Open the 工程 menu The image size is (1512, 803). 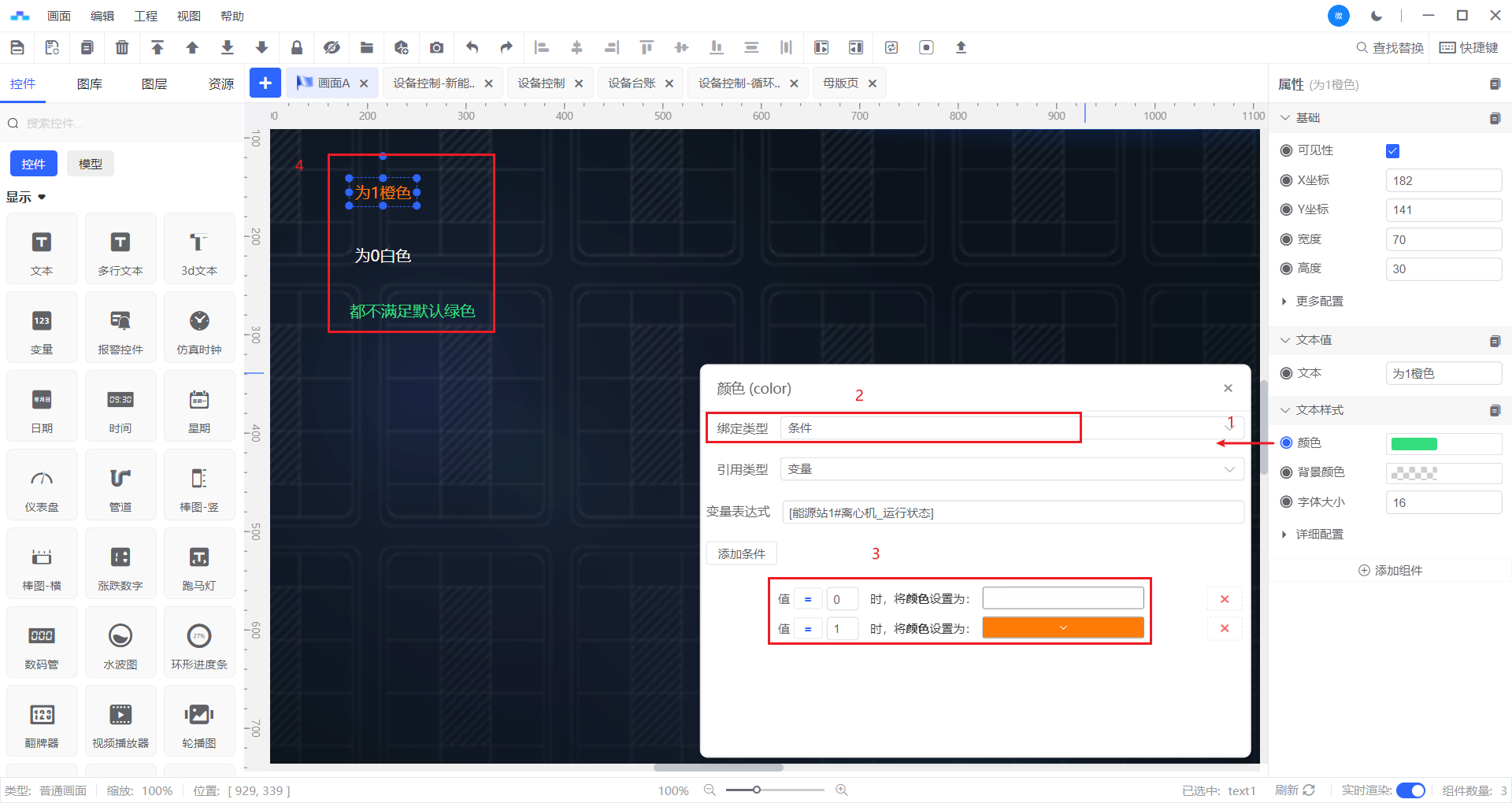click(145, 16)
